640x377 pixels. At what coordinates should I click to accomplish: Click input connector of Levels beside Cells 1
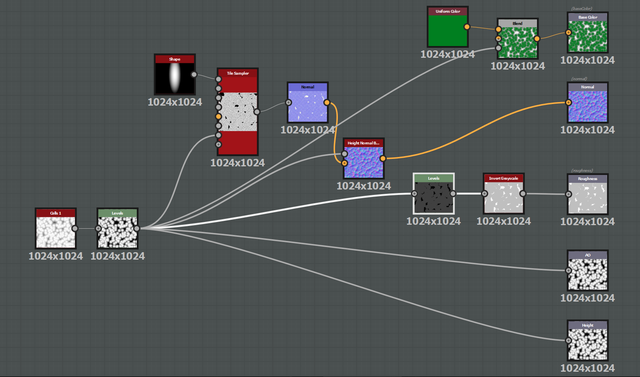[x=98, y=228]
